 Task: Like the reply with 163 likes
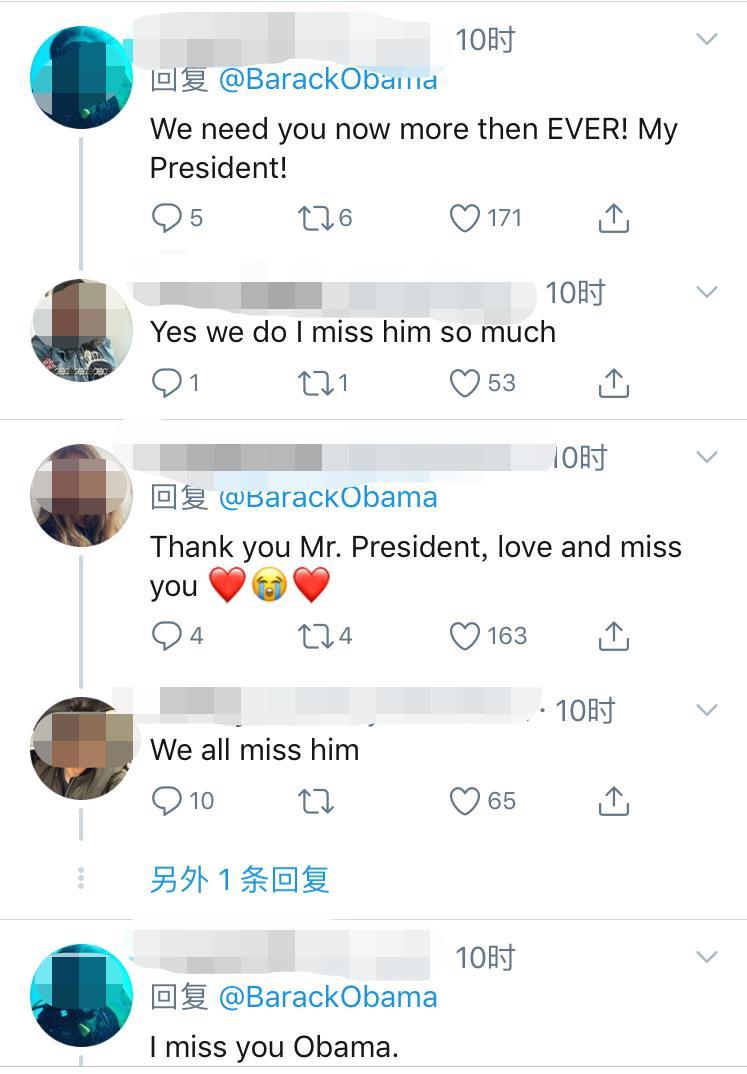tap(465, 636)
